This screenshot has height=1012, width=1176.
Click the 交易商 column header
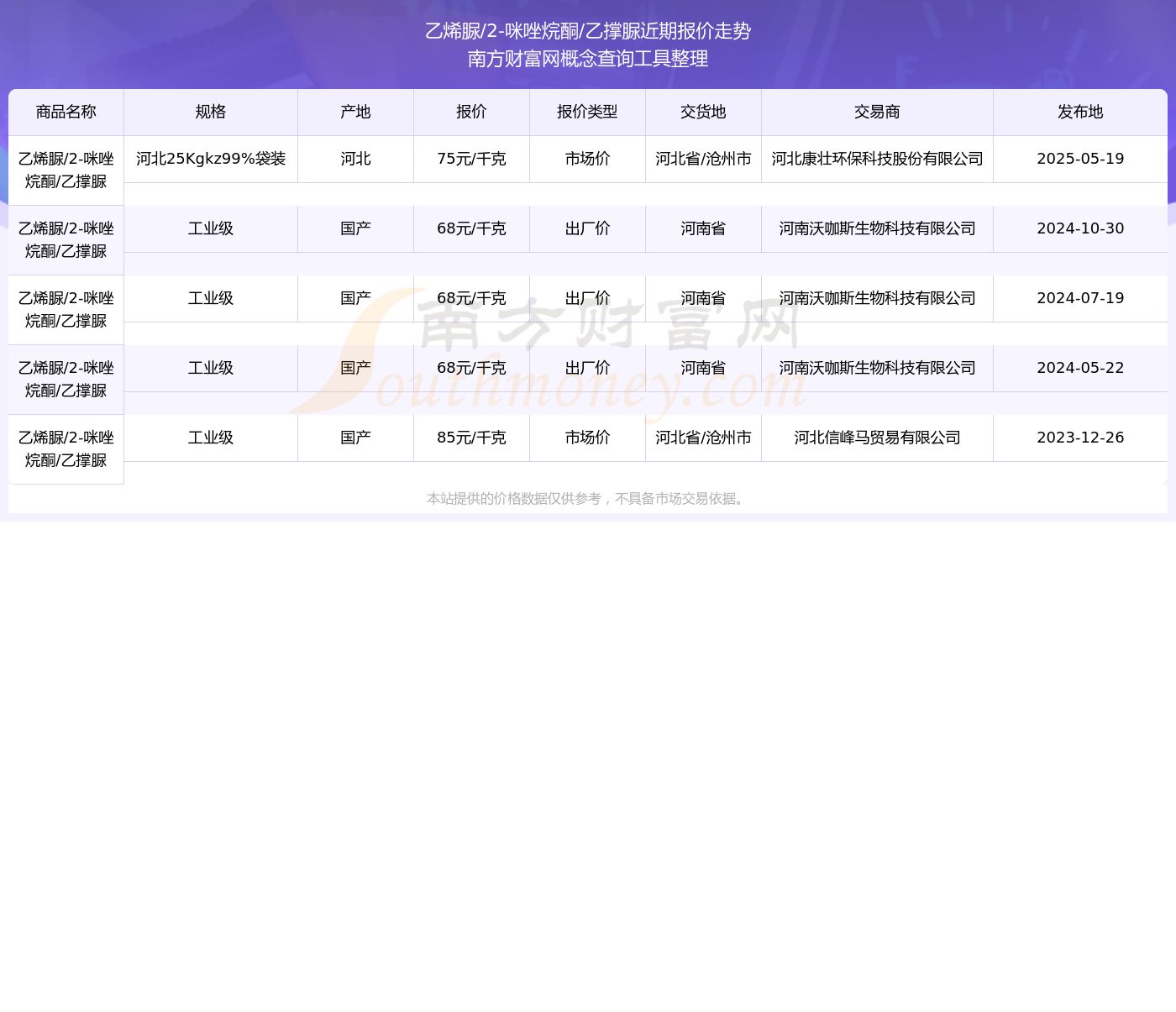click(877, 112)
